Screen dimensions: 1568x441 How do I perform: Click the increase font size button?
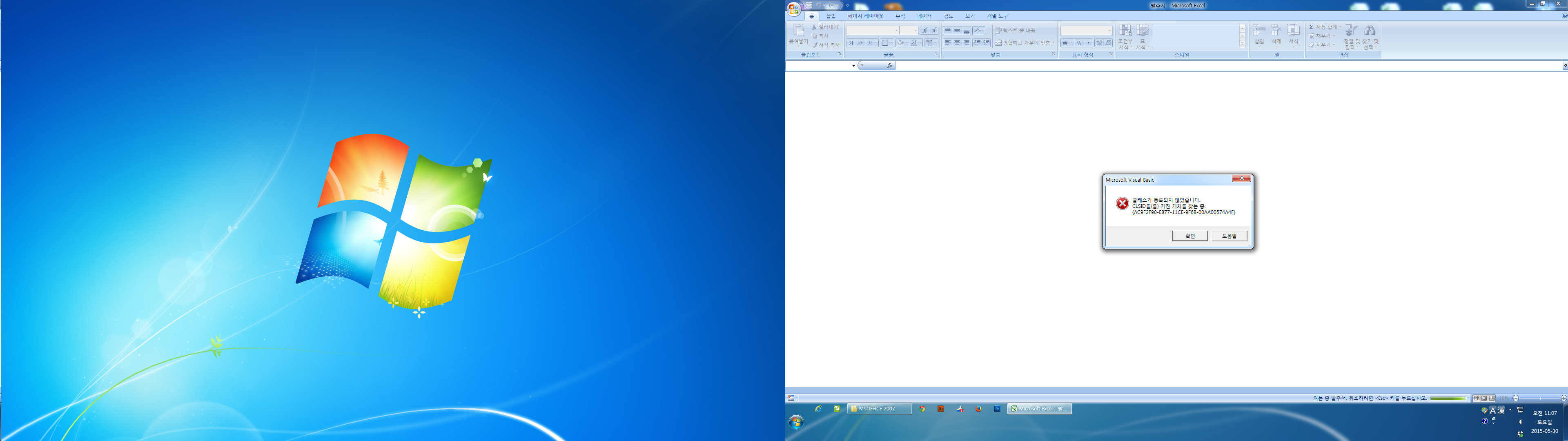[924, 31]
